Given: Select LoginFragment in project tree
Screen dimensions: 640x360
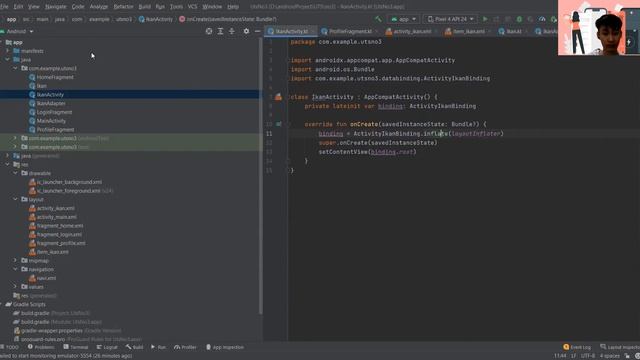Looking at the screenshot, I should pos(54,112).
